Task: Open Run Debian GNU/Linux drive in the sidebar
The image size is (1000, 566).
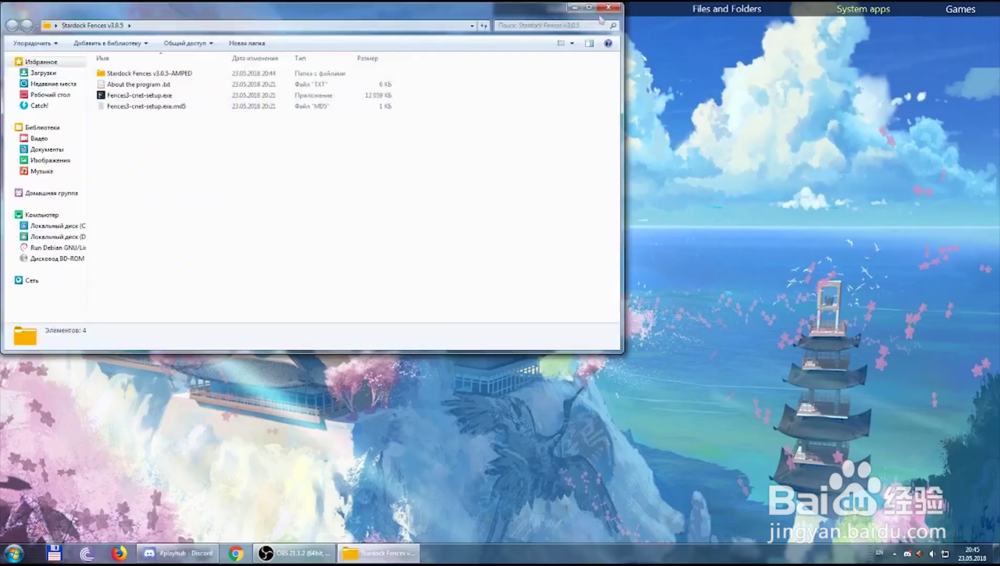Action: (57, 248)
